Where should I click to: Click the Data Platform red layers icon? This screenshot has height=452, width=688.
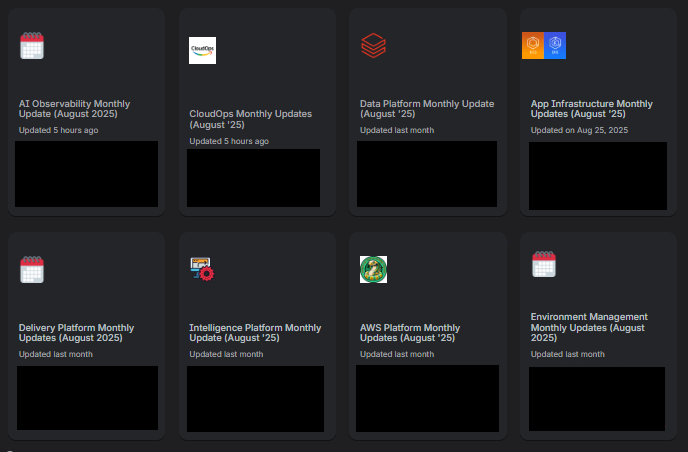373,45
